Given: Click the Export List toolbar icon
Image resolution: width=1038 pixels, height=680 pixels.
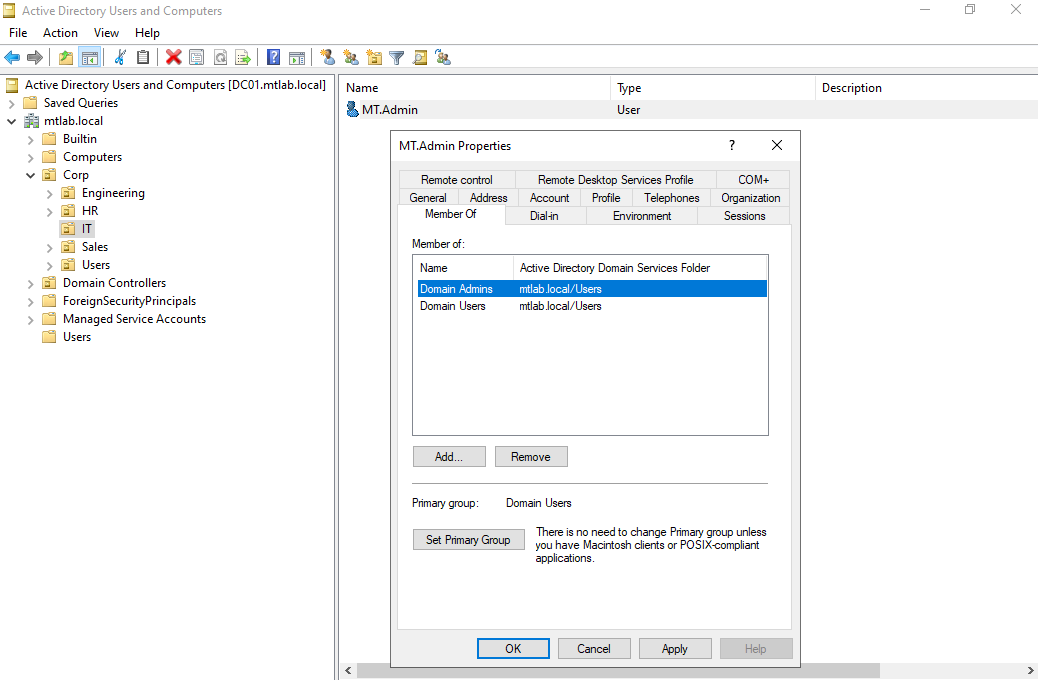Looking at the screenshot, I should (x=243, y=58).
